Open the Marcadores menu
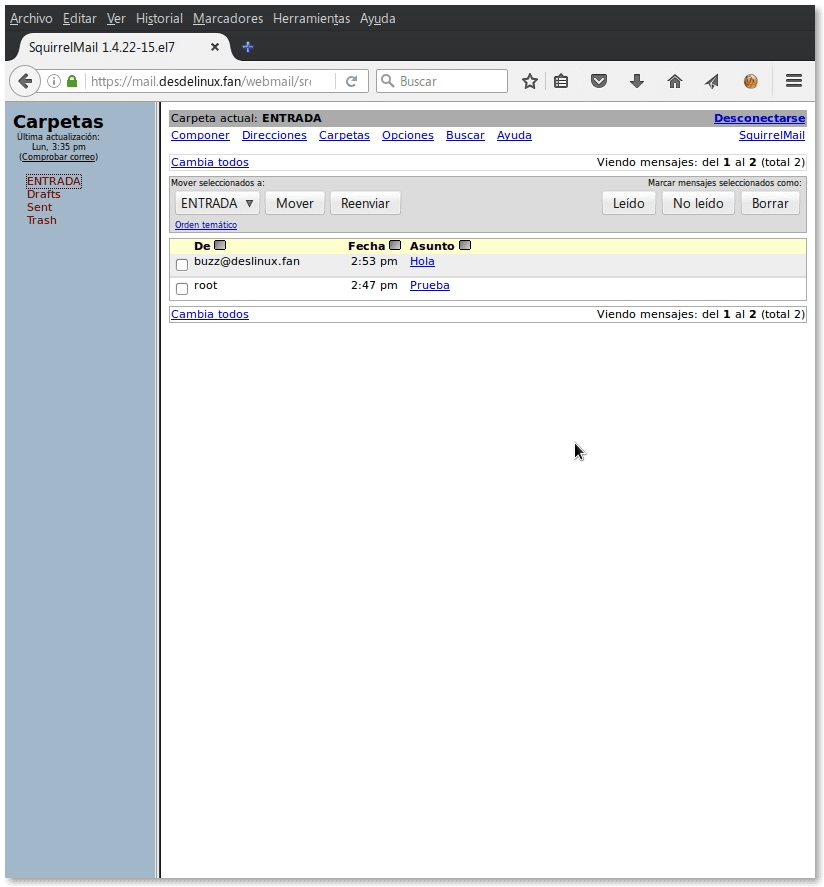Screen dimensions: 824x887 click(x=228, y=19)
